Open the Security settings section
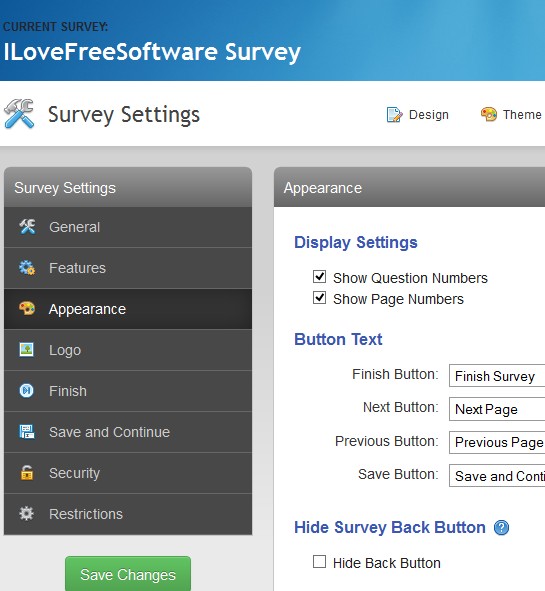The image size is (545, 591). 128,473
